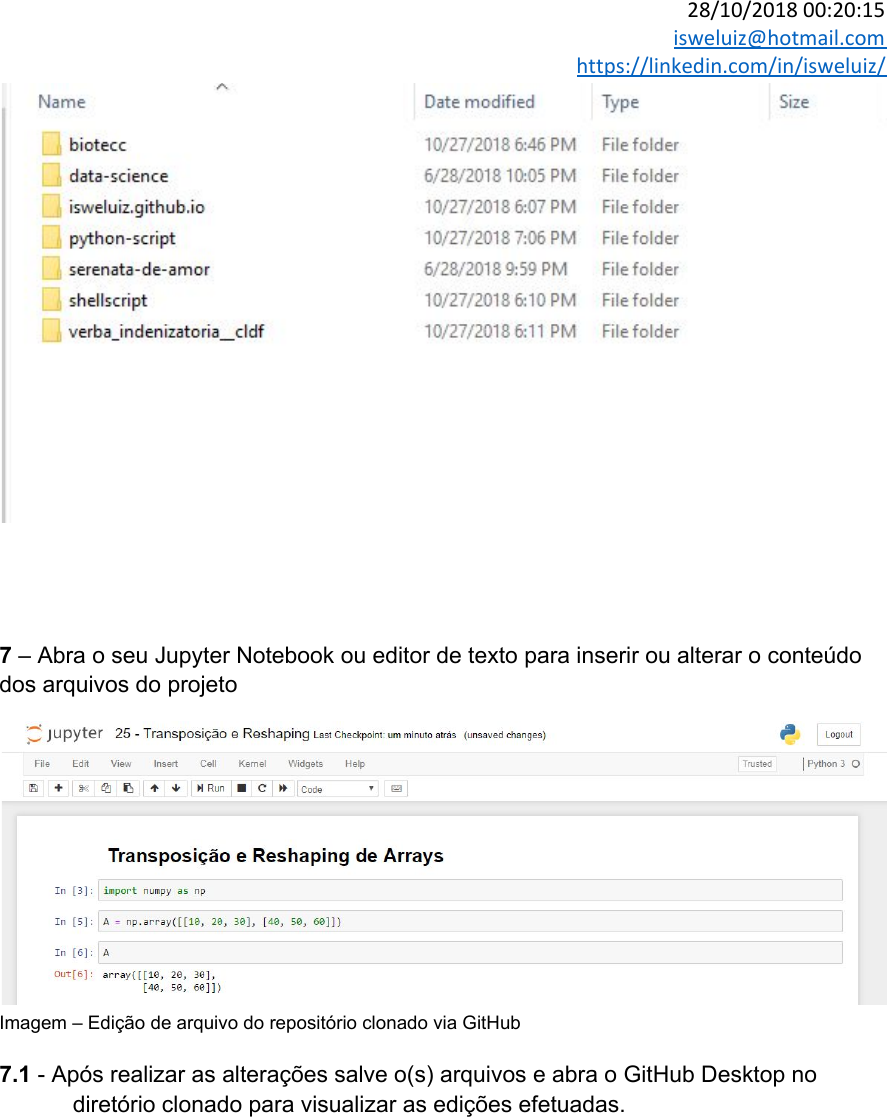
Task: Insert cell below with the plus icon
Action: (x=58, y=788)
